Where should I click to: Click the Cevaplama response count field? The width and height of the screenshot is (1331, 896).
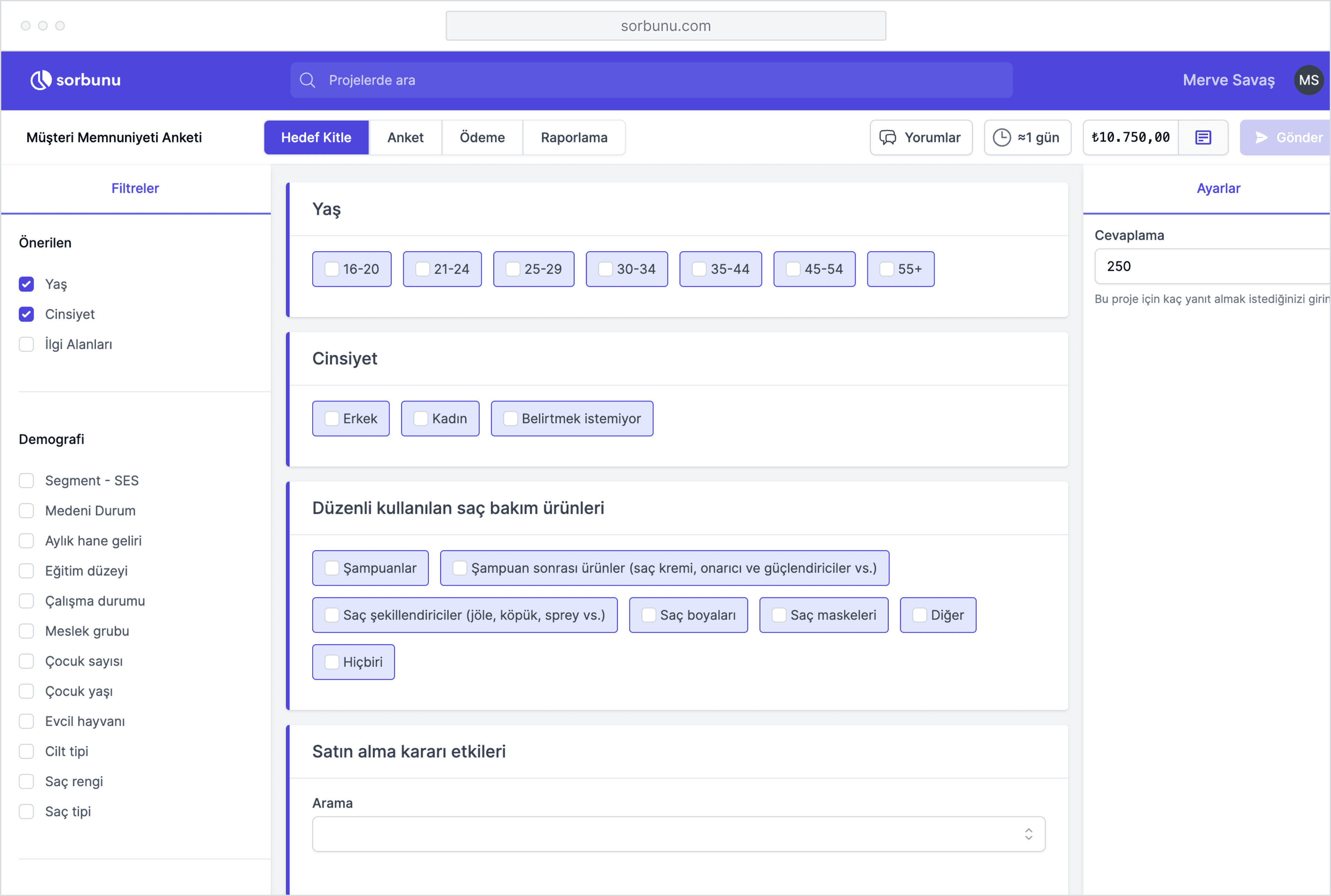[1211, 266]
